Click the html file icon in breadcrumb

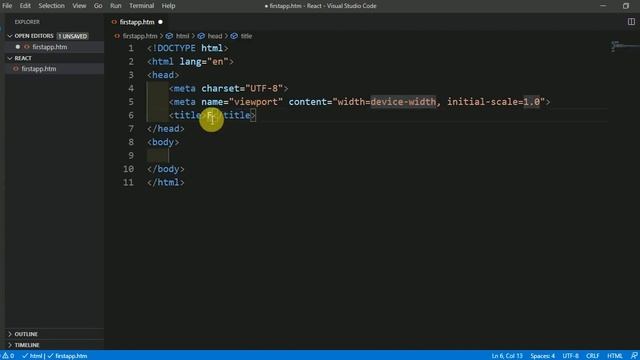point(117,36)
